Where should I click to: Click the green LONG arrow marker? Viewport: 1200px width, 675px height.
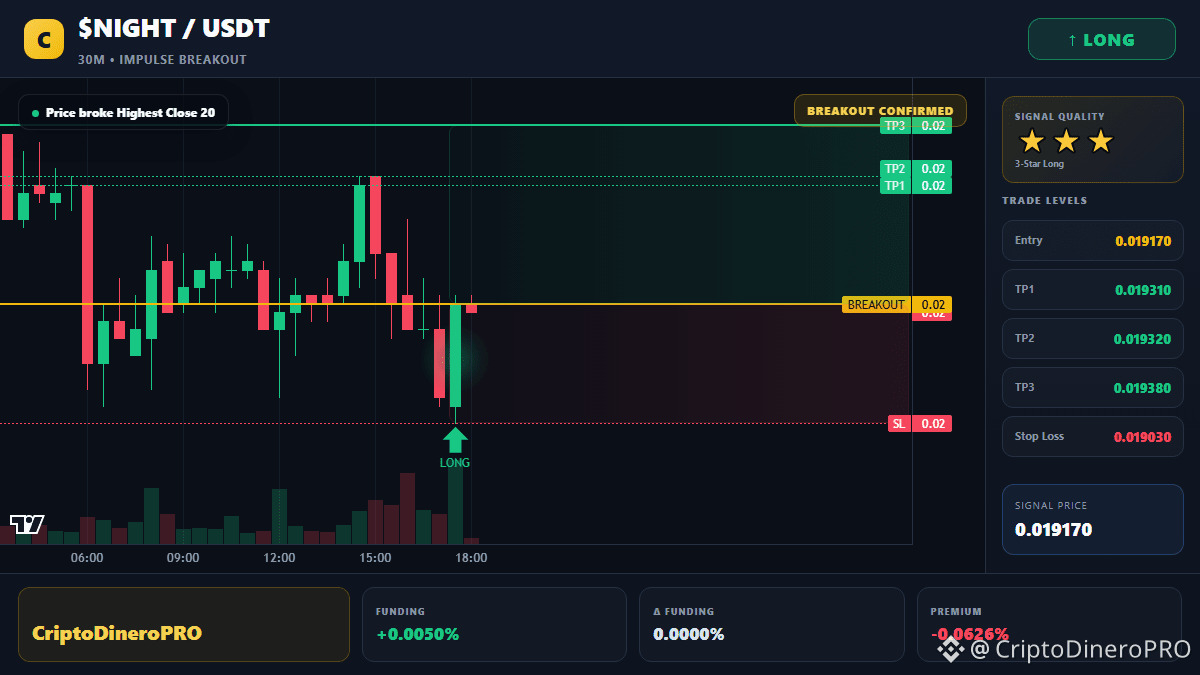[x=455, y=439]
